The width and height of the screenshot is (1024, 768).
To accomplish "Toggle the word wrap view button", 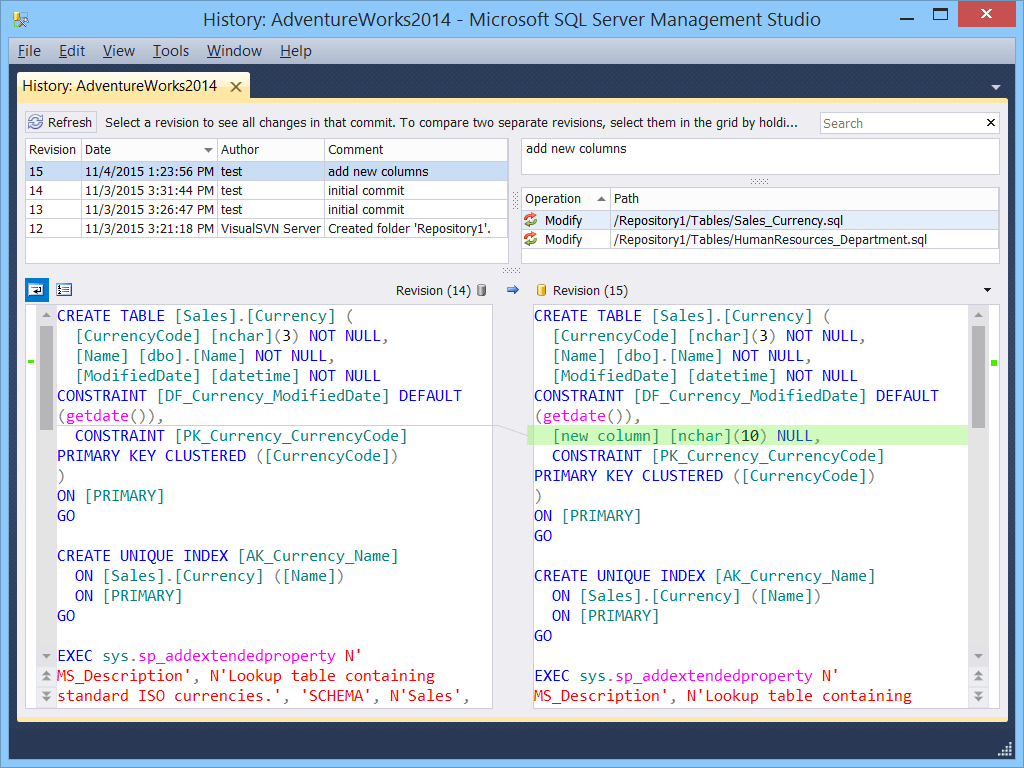I will coord(36,290).
